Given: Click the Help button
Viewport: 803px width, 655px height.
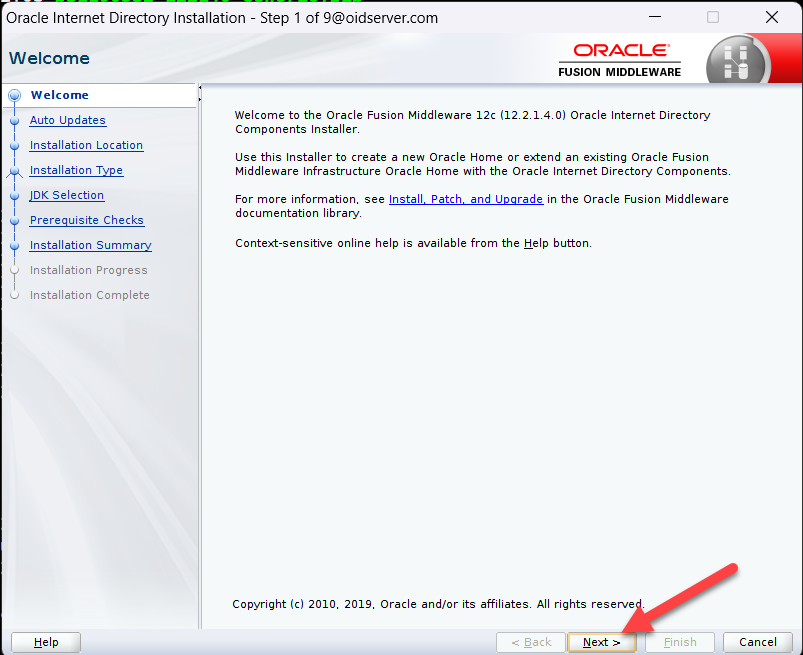Looking at the screenshot, I should pos(46,642).
